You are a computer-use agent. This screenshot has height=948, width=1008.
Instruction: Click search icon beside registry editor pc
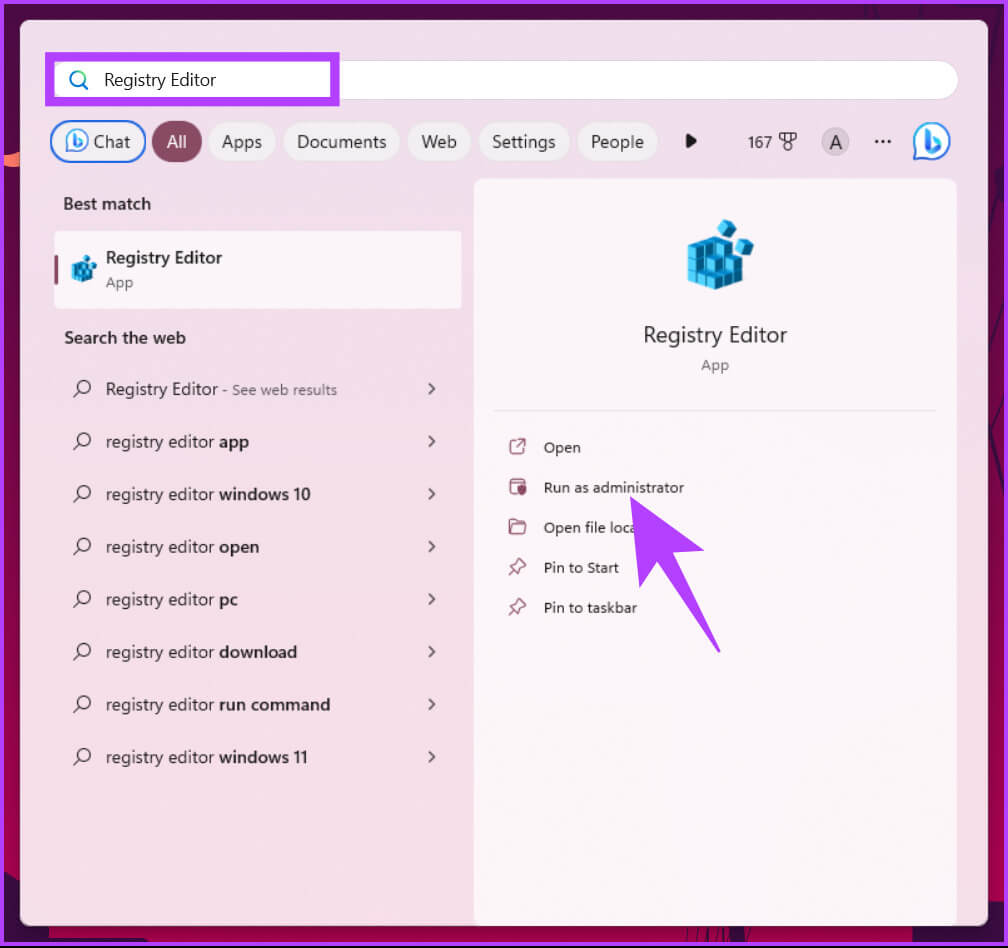(82, 599)
